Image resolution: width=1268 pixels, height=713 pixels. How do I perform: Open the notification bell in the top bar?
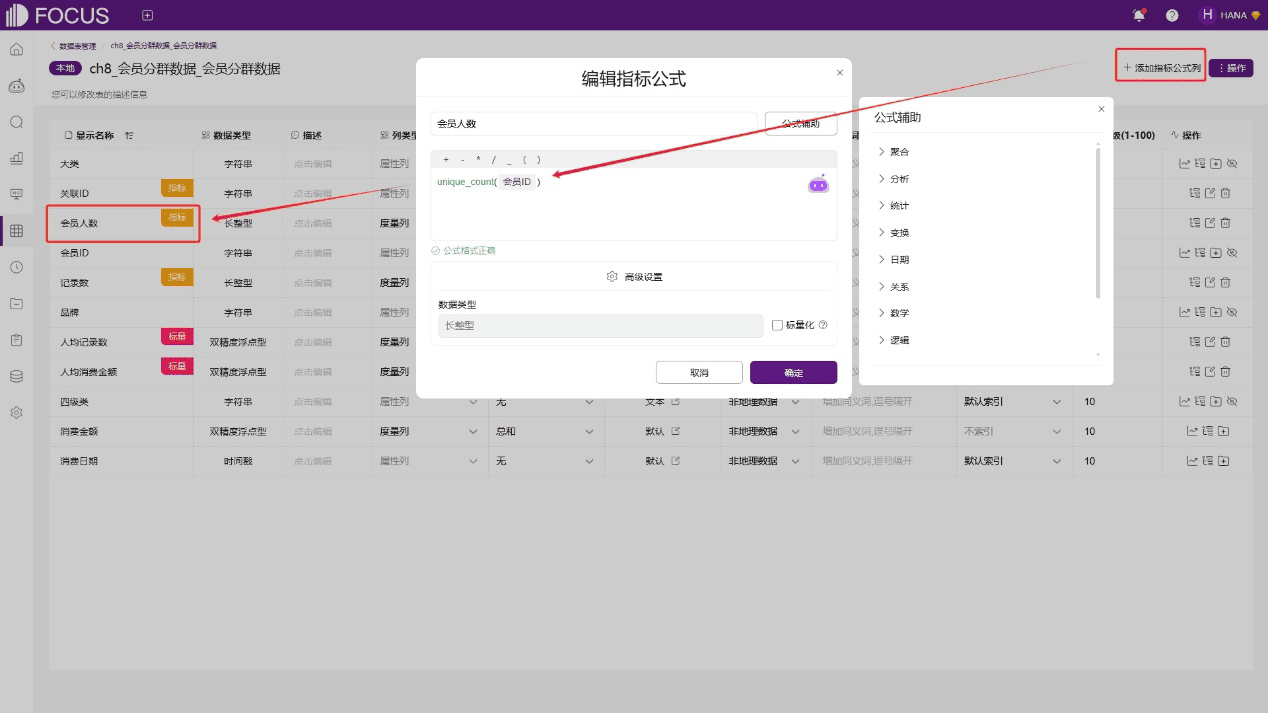pyautogui.click(x=1138, y=15)
